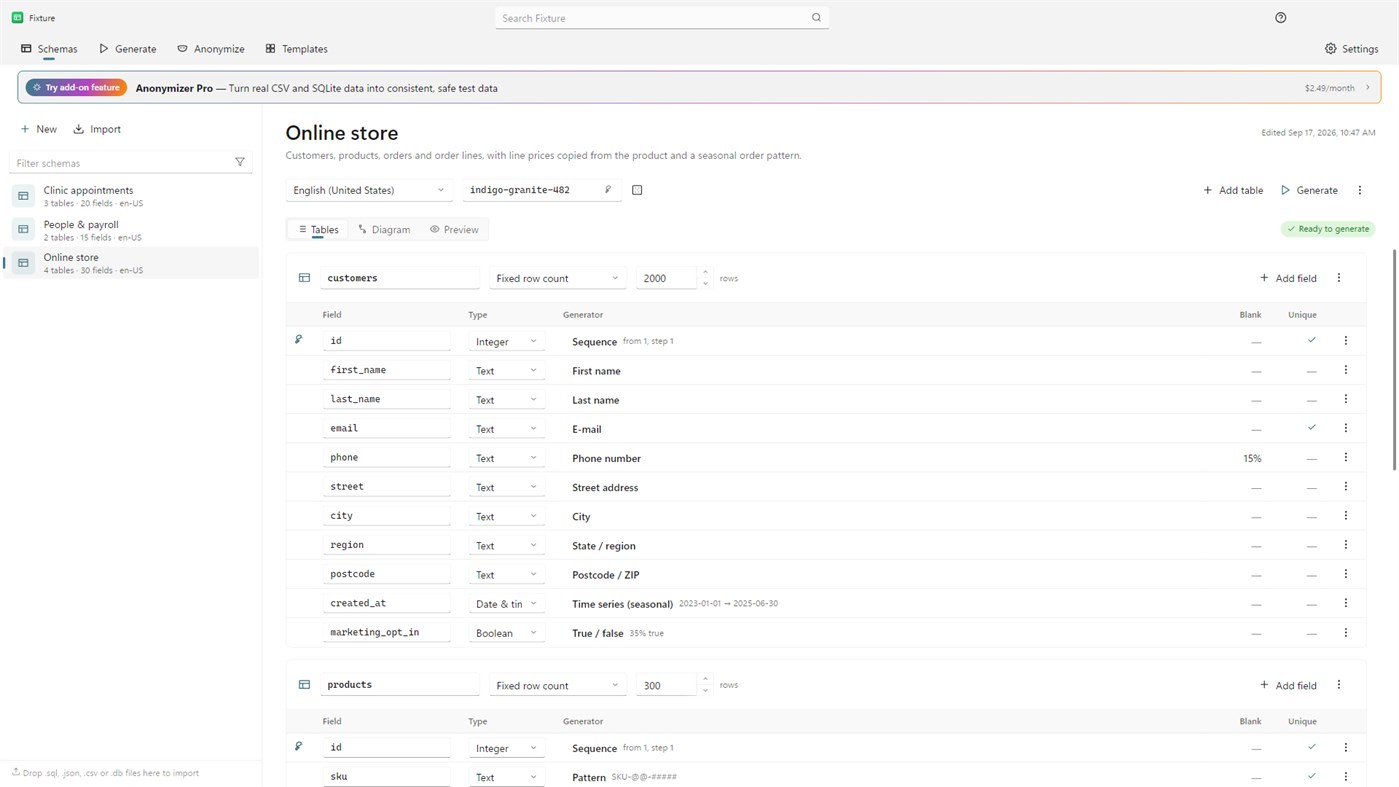The width and height of the screenshot is (1399, 787).
Task: Click the Add table button
Action: pos(1233,190)
